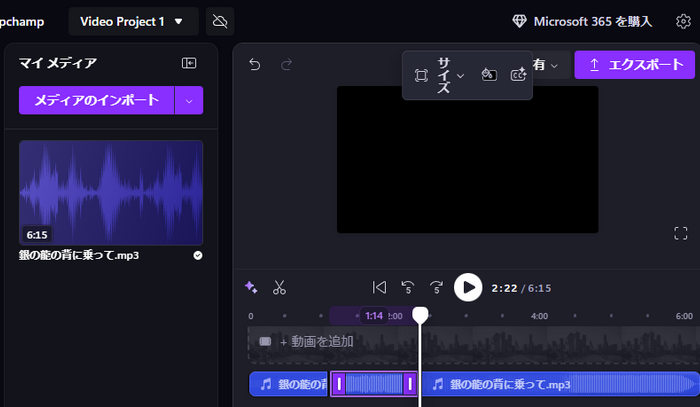Image resolution: width=700 pixels, height=407 pixels.
Task: Toggle the auto captions CC icon
Action: [518, 75]
